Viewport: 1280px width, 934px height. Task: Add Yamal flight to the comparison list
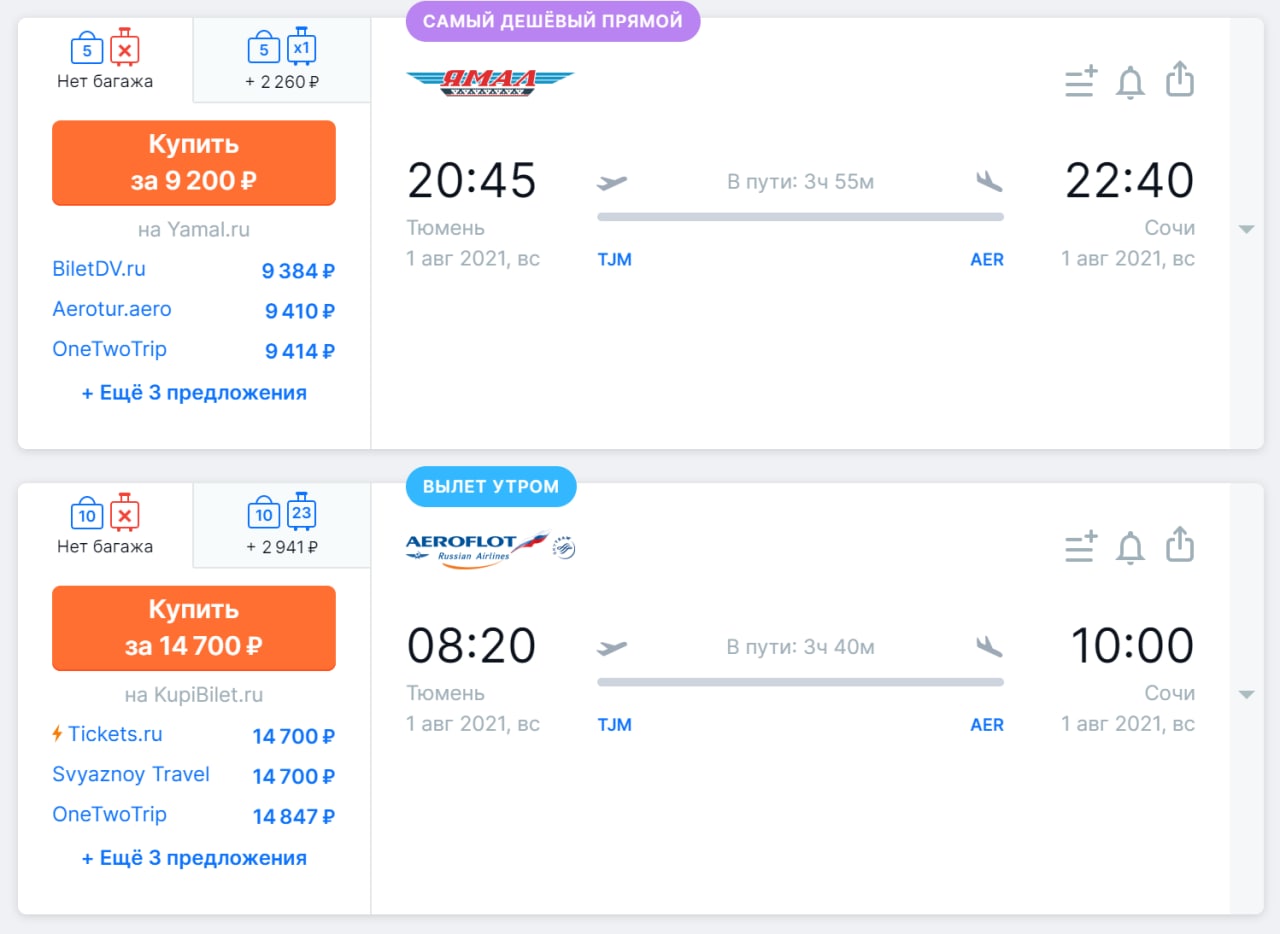(1081, 82)
